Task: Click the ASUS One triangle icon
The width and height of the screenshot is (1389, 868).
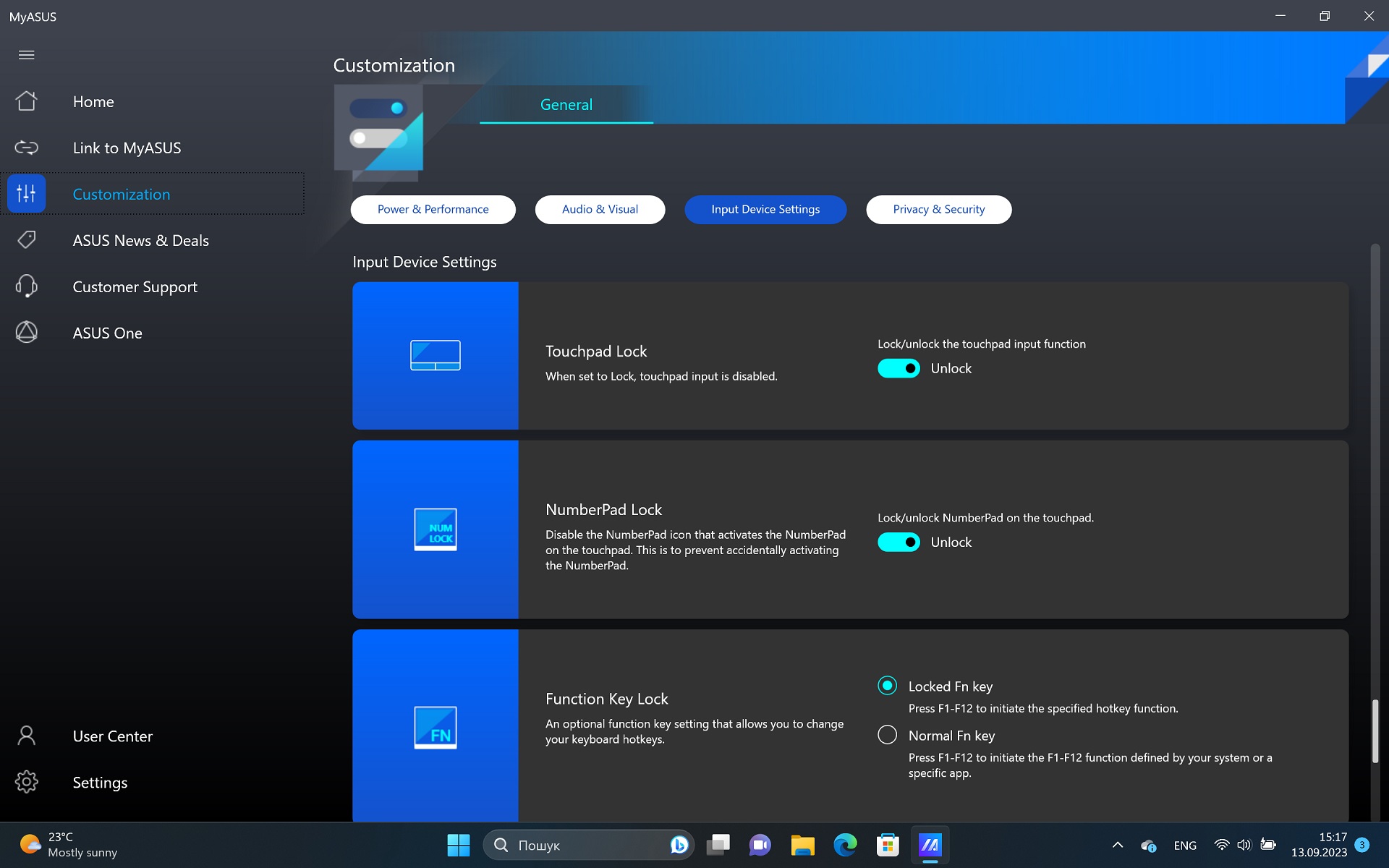Action: 27,333
